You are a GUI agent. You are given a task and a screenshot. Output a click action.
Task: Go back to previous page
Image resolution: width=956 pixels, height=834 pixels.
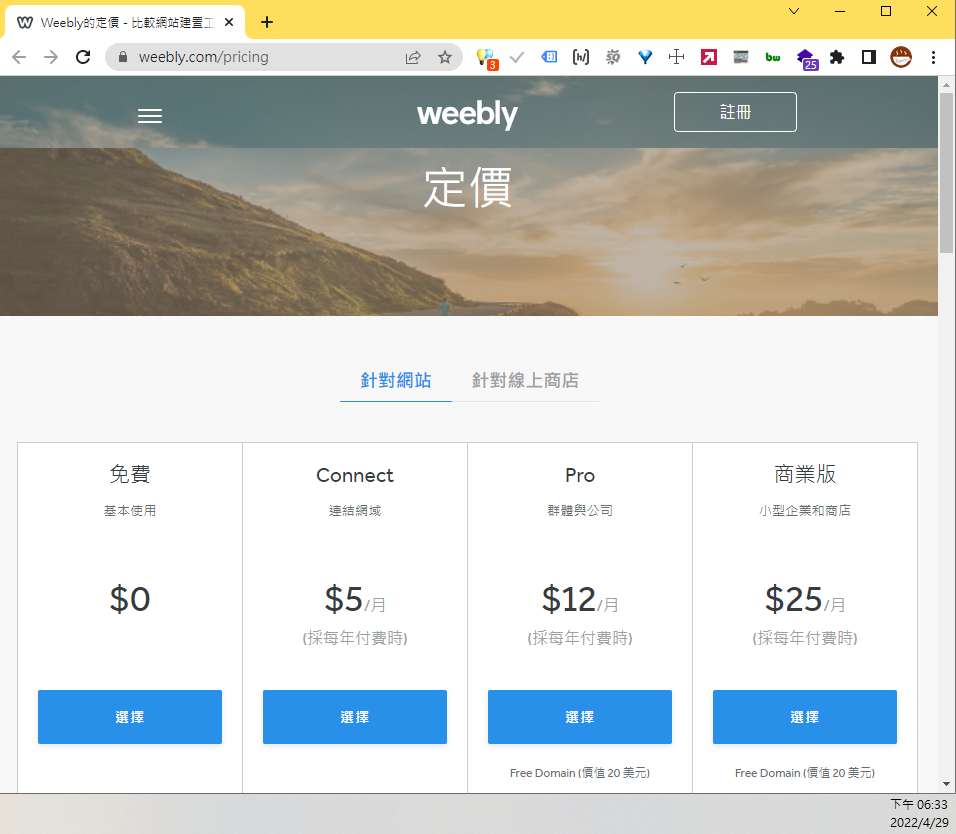click(x=20, y=57)
